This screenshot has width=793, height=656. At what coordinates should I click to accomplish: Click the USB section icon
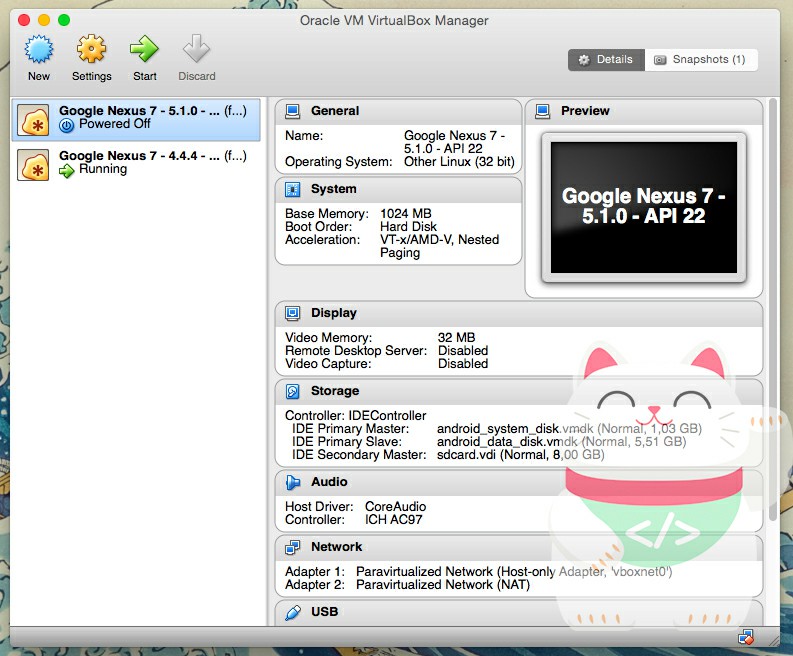pos(292,612)
